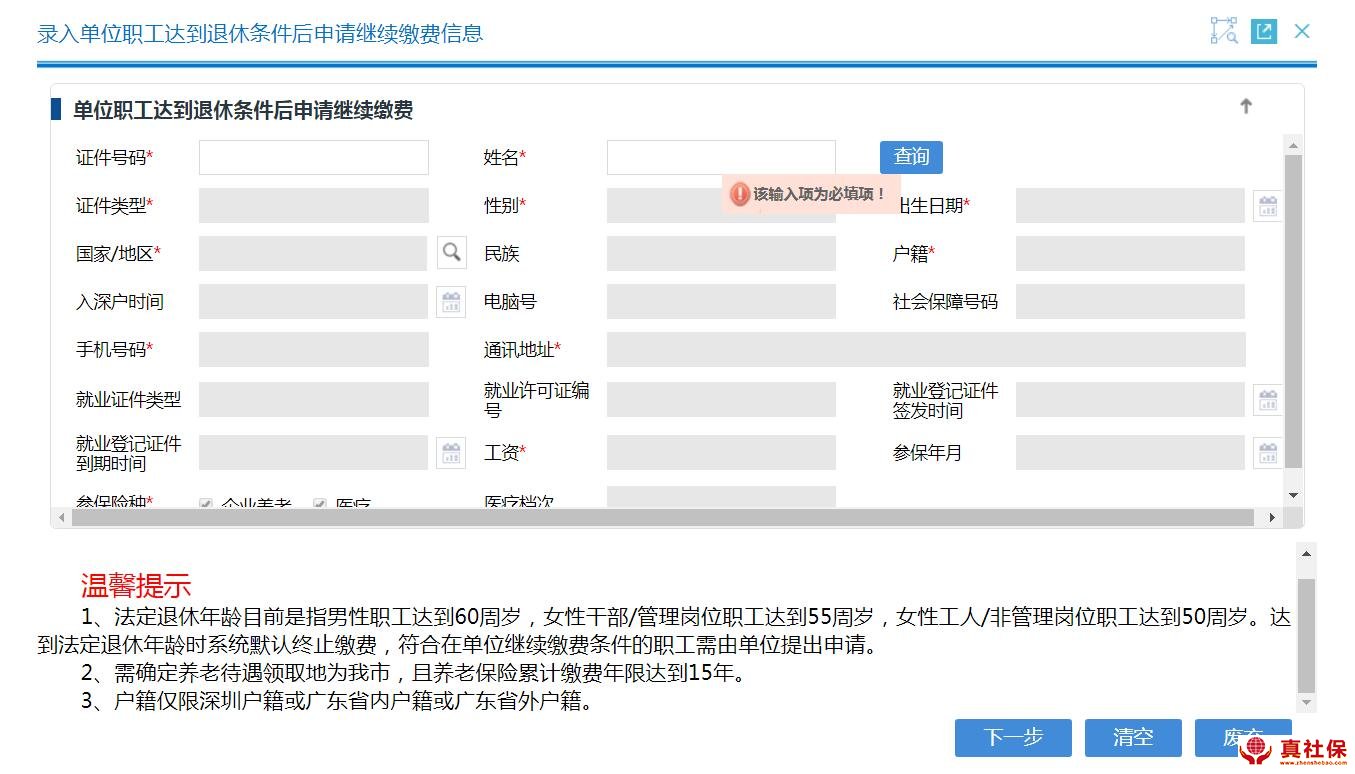The height and width of the screenshot is (774, 1355).
Task: Open the 入深户时间 calendar picker
Action: [x=451, y=302]
